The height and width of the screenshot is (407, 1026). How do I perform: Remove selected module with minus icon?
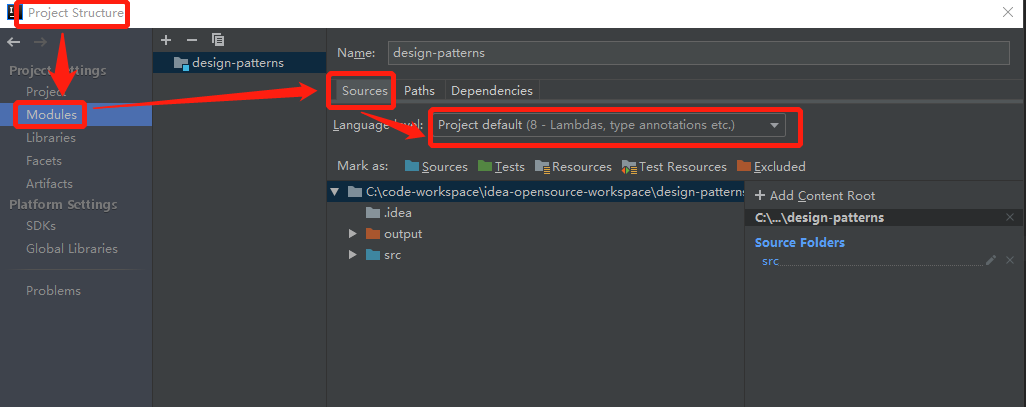point(192,40)
